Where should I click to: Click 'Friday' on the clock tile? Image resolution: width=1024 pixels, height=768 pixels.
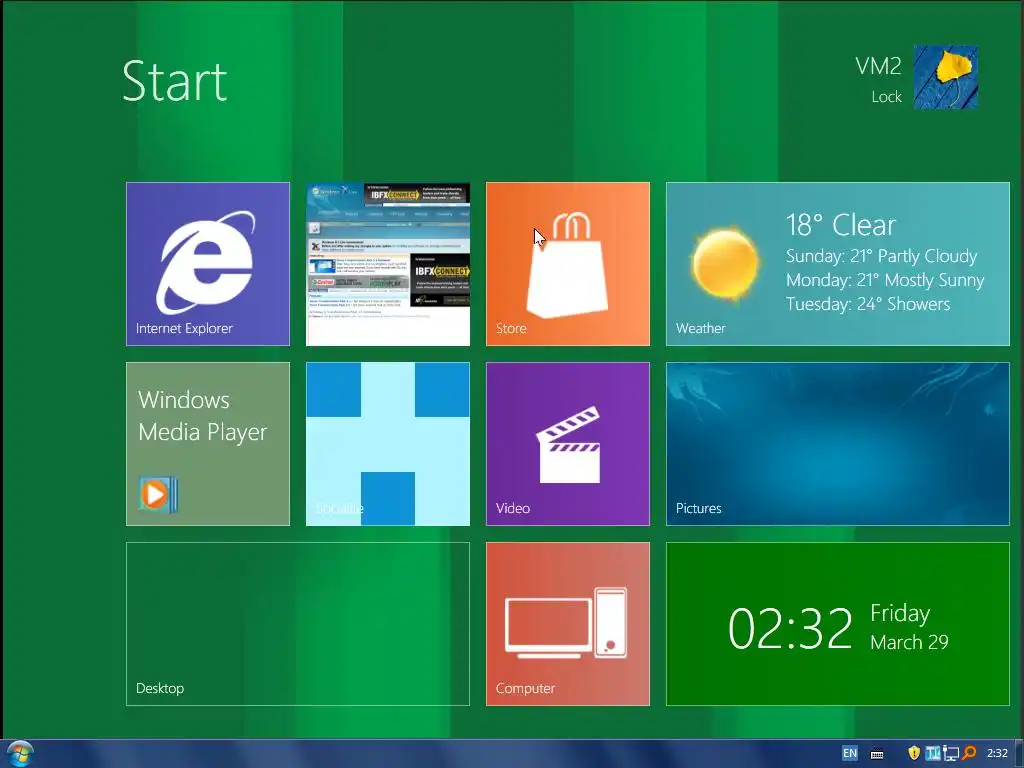(900, 613)
